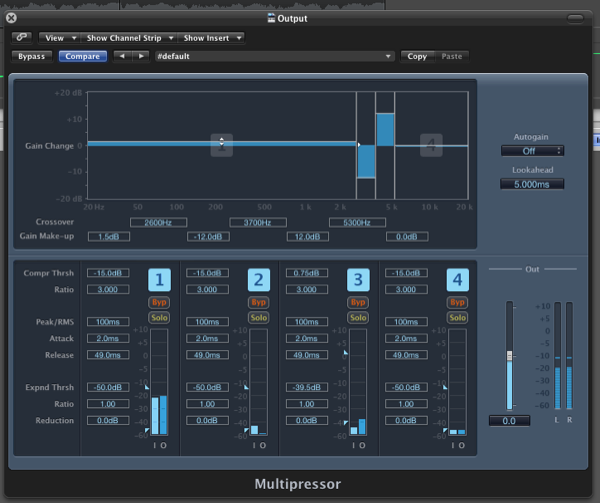Click band 3 compressor threshold triangle marker
The image size is (600, 503).
346,352
